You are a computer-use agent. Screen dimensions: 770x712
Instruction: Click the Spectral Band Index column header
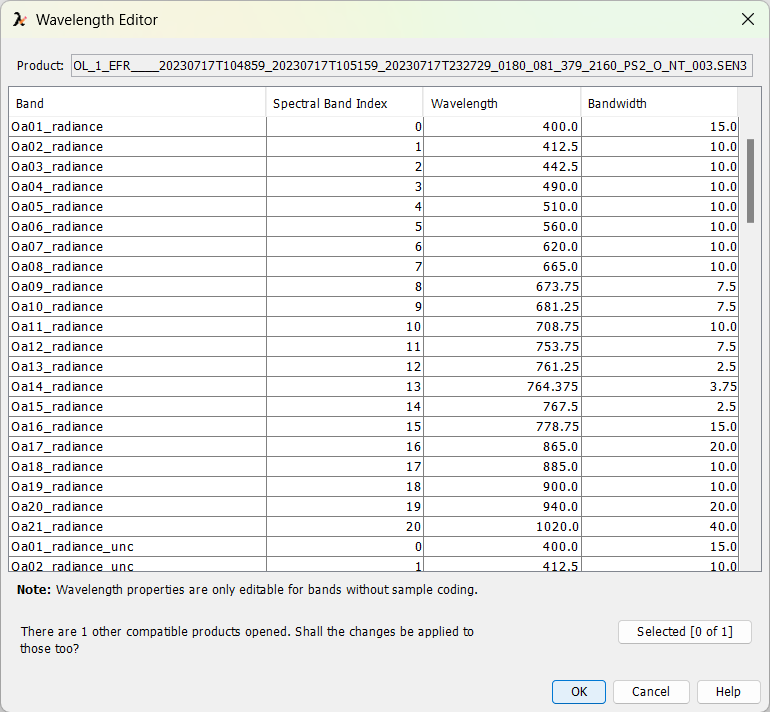(x=344, y=103)
